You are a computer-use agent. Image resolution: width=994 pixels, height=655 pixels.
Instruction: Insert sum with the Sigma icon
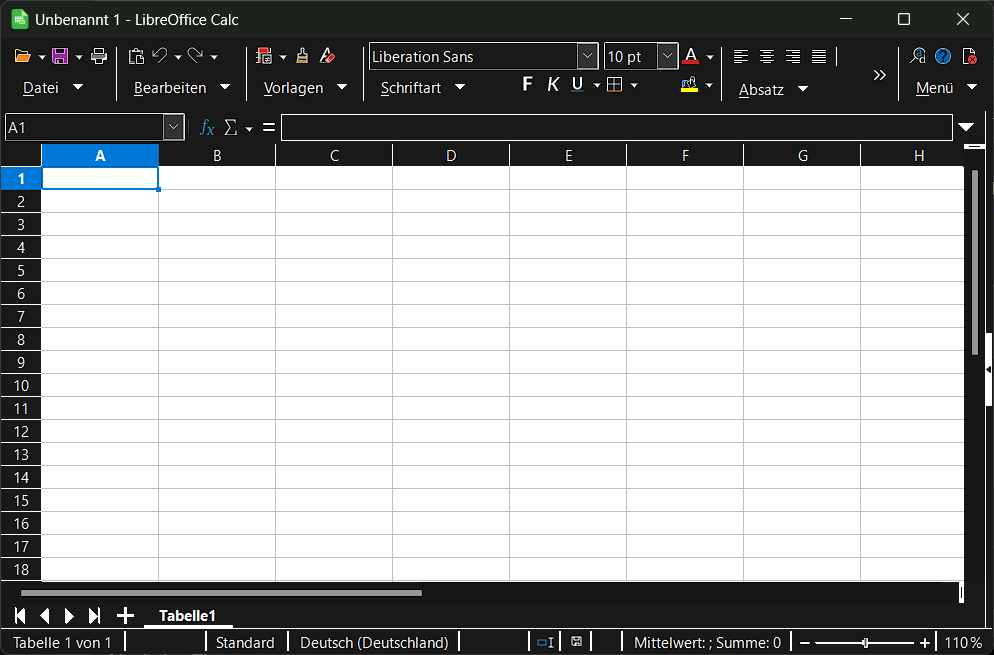[x=230, y=127]
